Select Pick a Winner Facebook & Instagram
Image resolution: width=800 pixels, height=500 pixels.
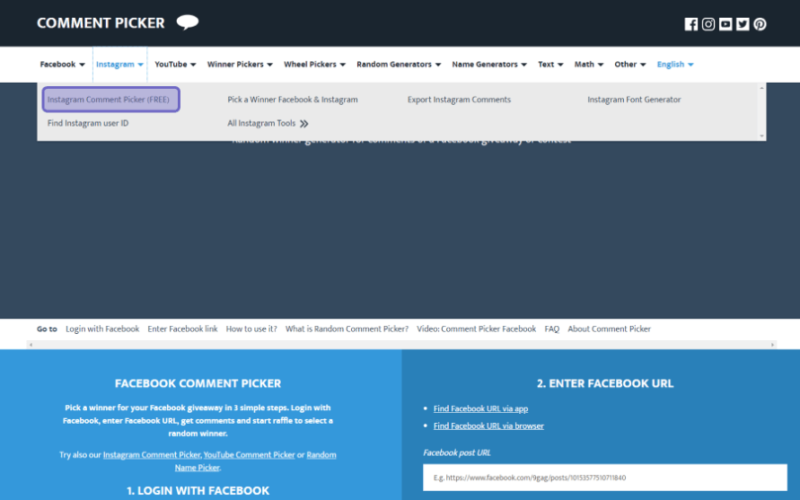pos(292,99)
